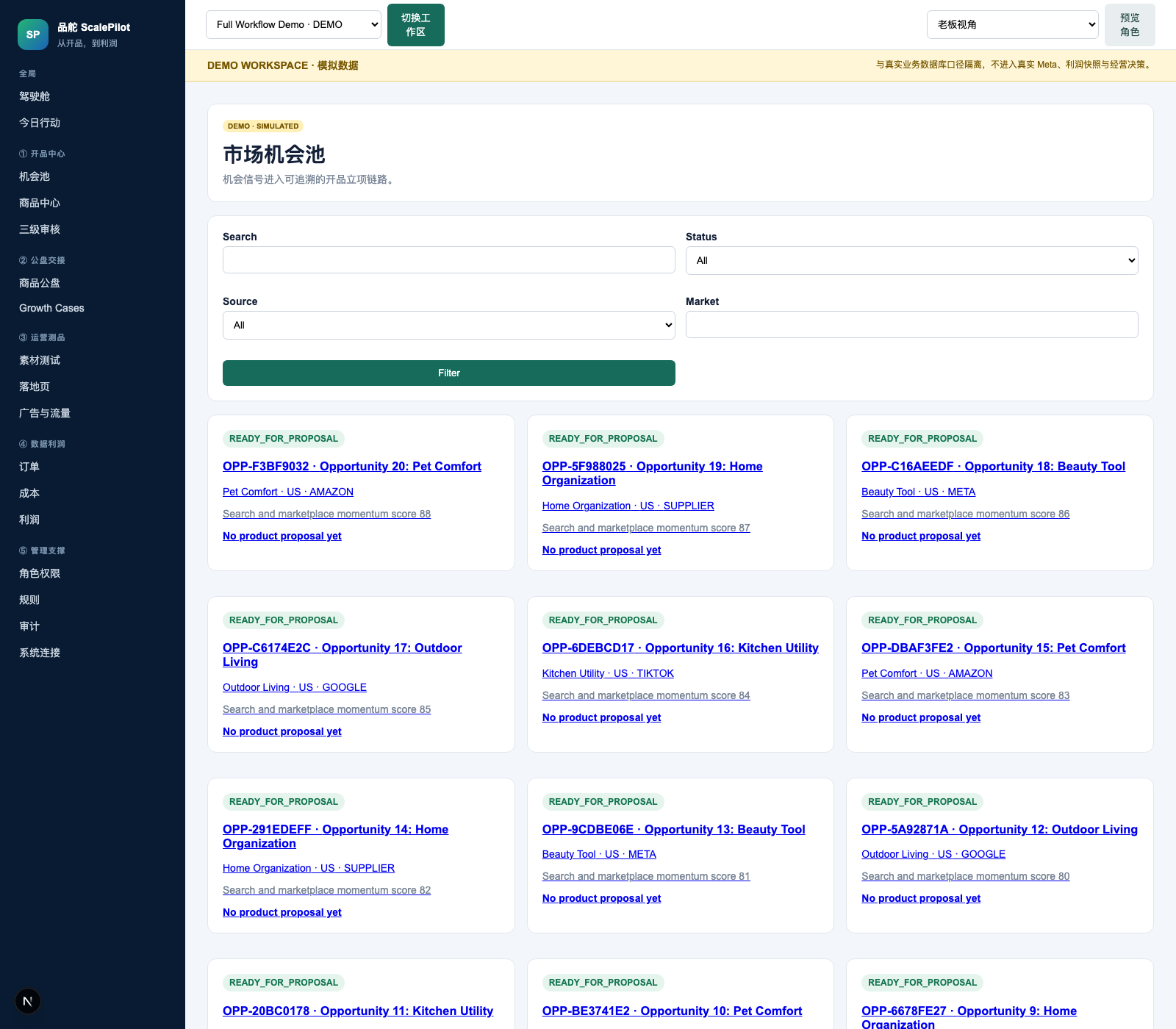
Task: Click the 切换工作区 button
Action: pos(416,25)
